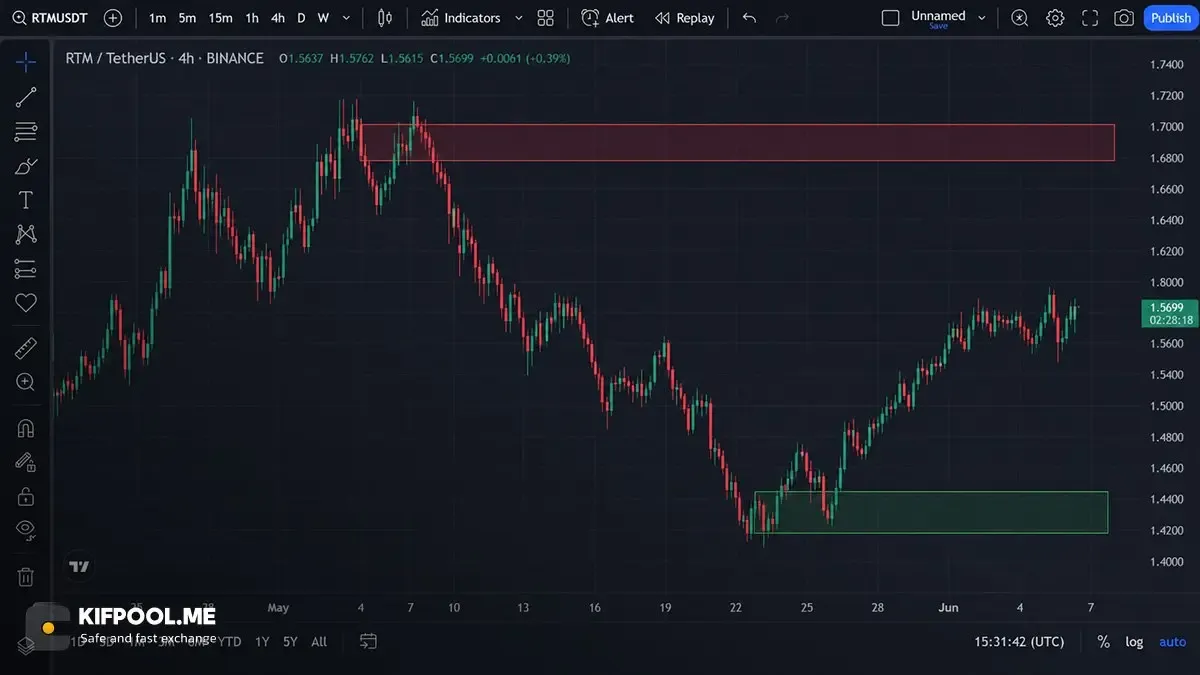Image resolution: width=1200 pixels, height=675 pixels.
Task: Open the Unnamed layout dropdown arrow
Action: [x=981, y=18]
